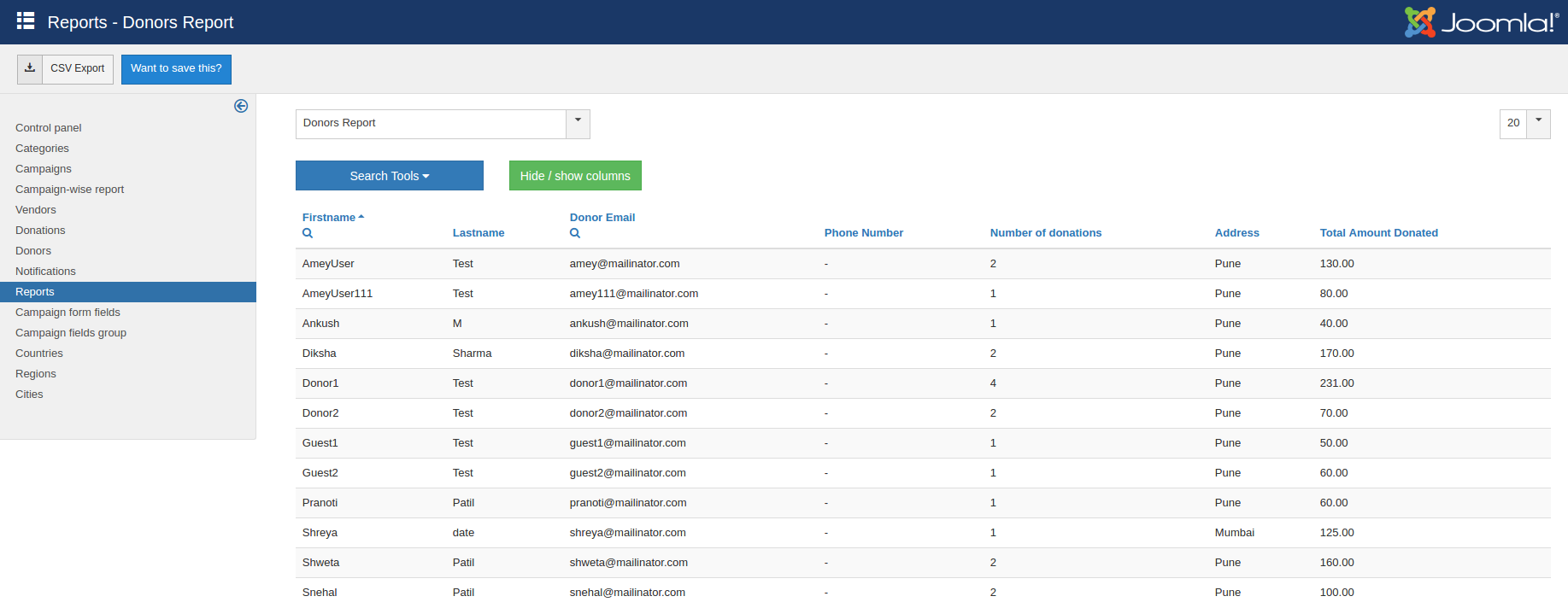This screenshot has width=1568, height=608.
Task: Open the page limit 20 dropdown
Action: point(1537,123)
